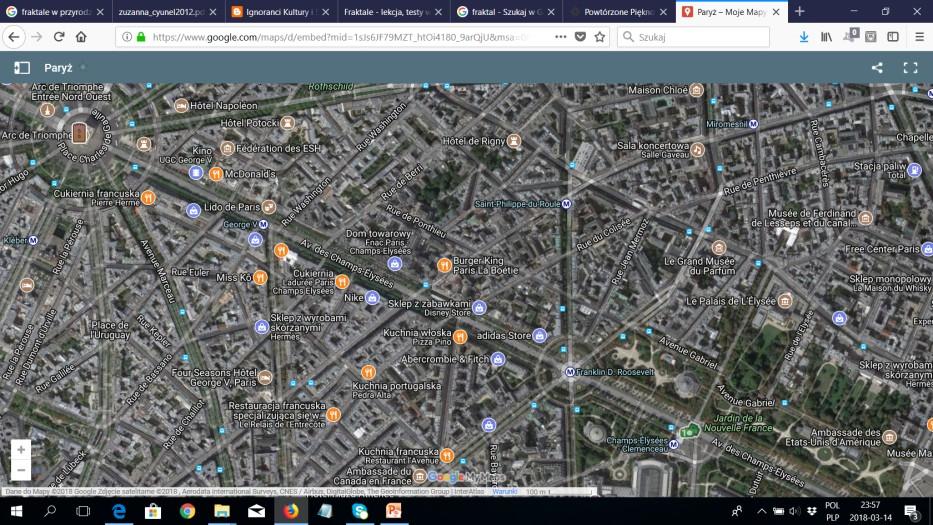This screenshot has height=525, width=933.
Task: Open the Hôtel de Rigny marker
Action: pyautogui.click(x=514, y=141)
